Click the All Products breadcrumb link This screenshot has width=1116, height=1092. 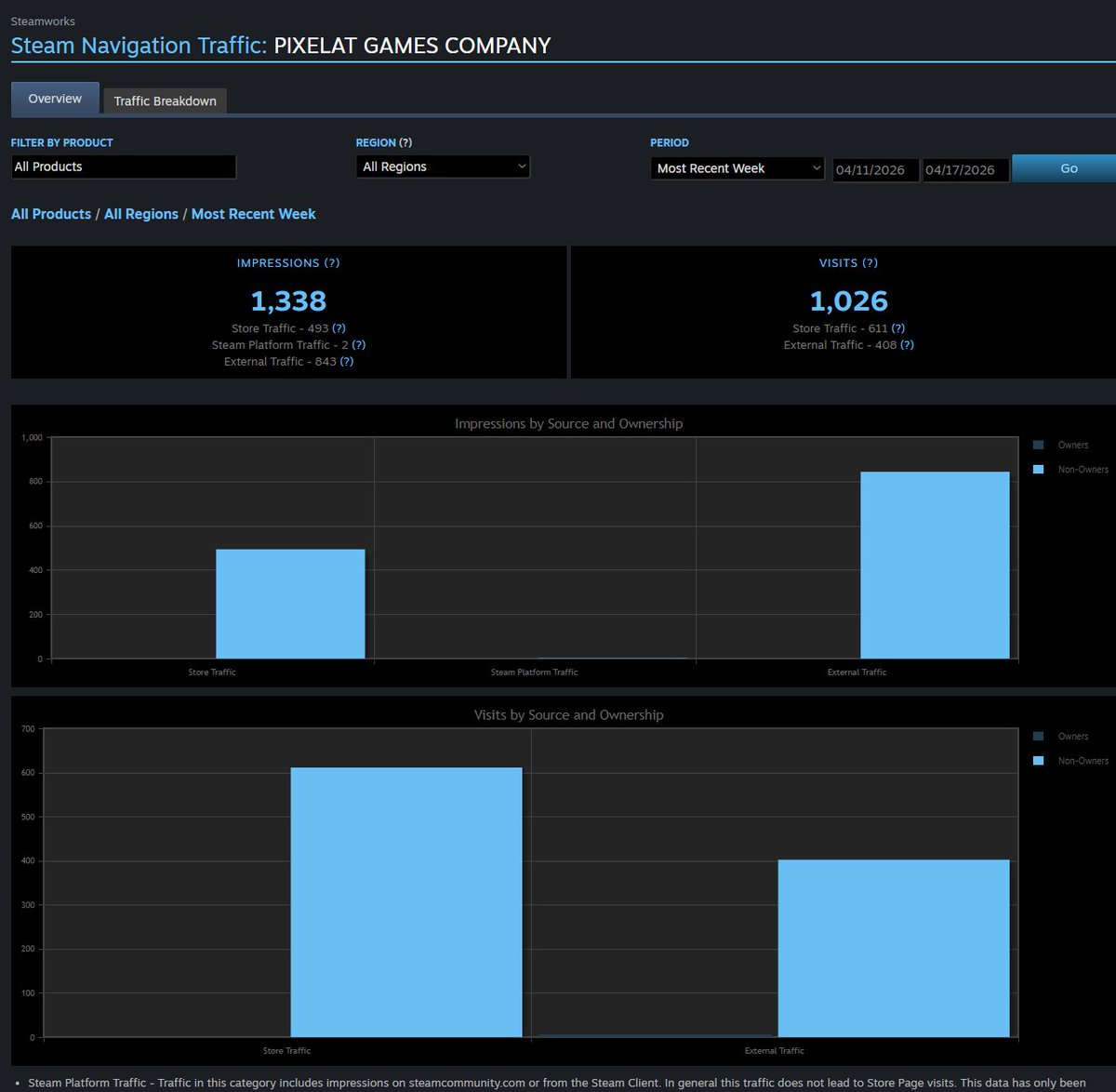pos(51,214)
